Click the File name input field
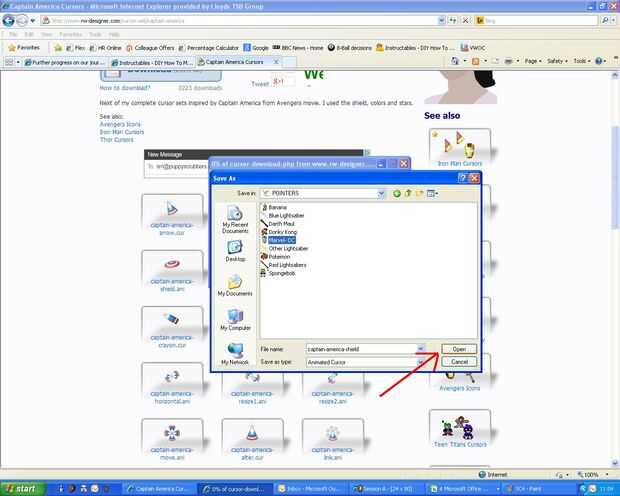Viewport: 620px width, 496px height. click(361, 349)
